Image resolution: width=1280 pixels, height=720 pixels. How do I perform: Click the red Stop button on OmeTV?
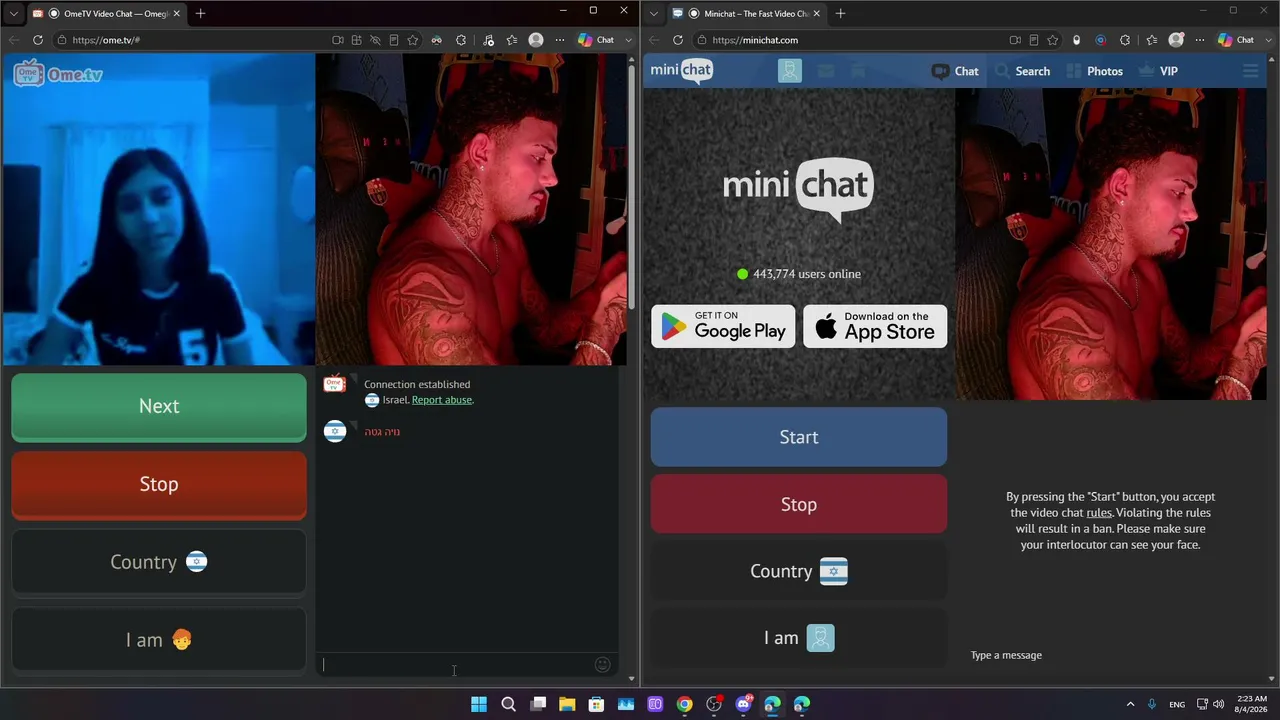tap(159, 484)
